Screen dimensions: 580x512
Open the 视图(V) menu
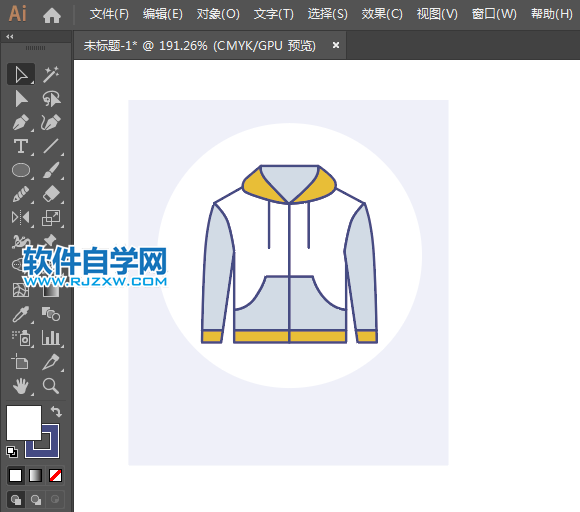tap(437, 14)
